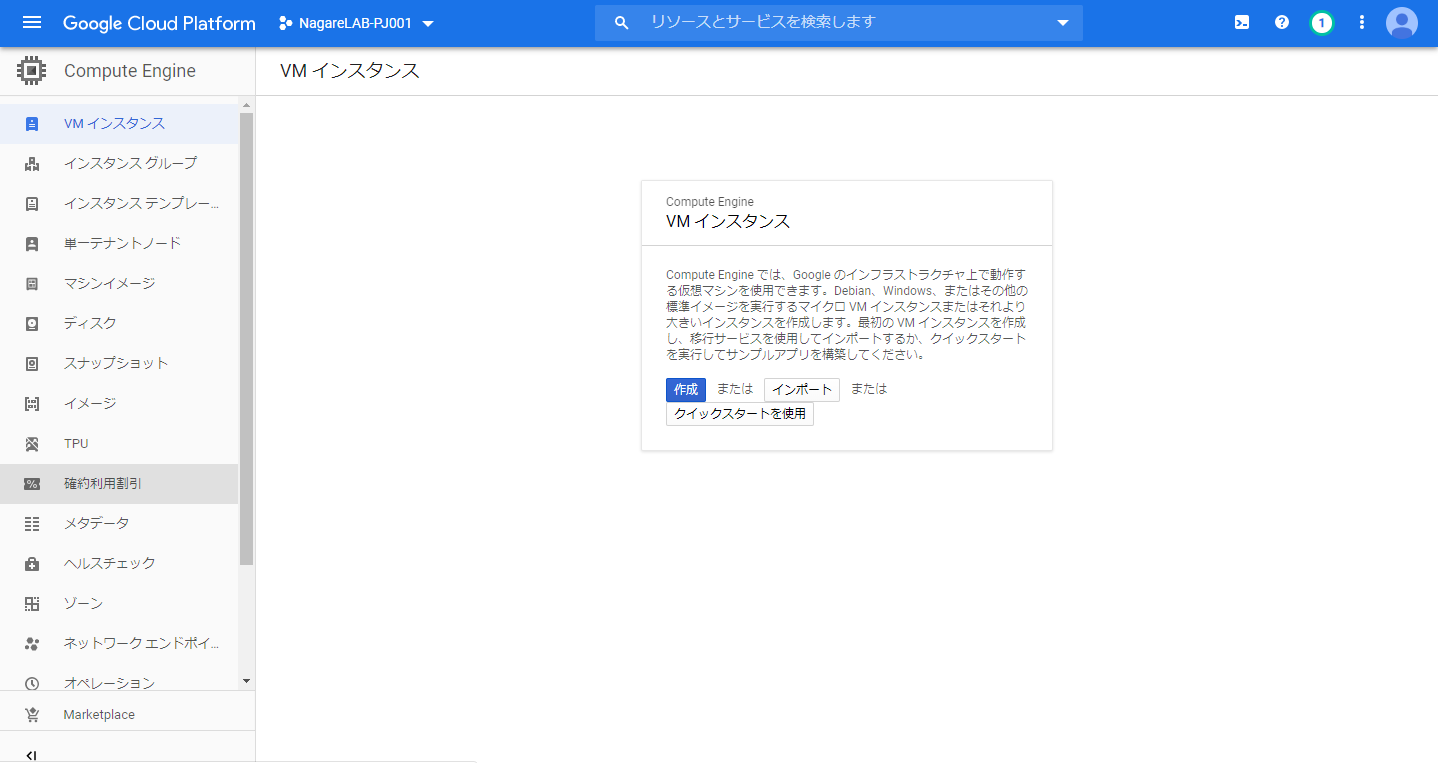This screenshot has width=1438, height=763.
Task: Click the 確約利用割引 percent icon
Action: (32, 484)
